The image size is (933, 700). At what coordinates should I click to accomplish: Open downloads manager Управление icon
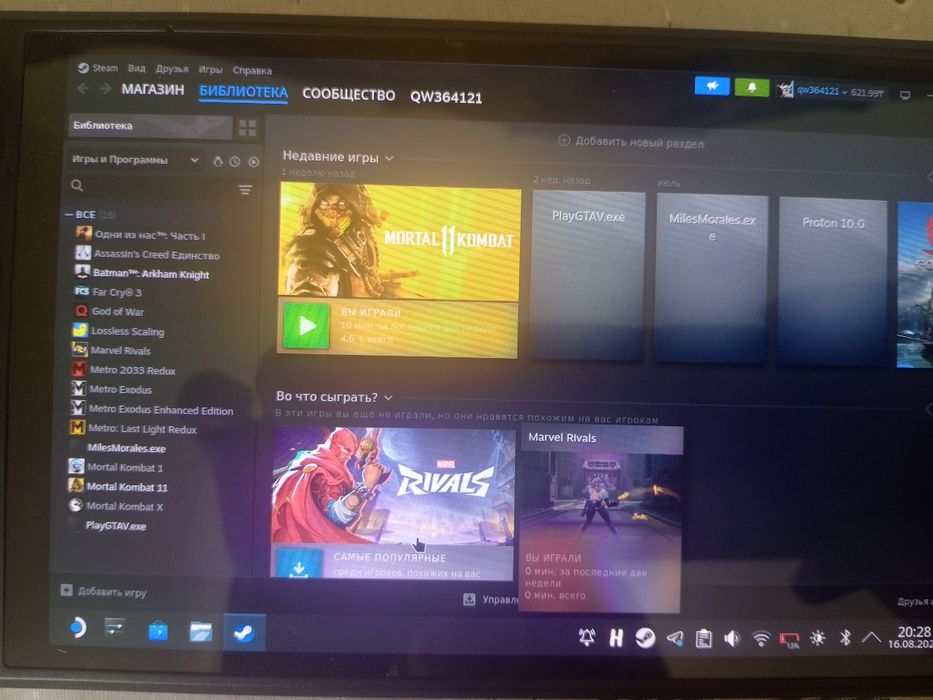469,598
